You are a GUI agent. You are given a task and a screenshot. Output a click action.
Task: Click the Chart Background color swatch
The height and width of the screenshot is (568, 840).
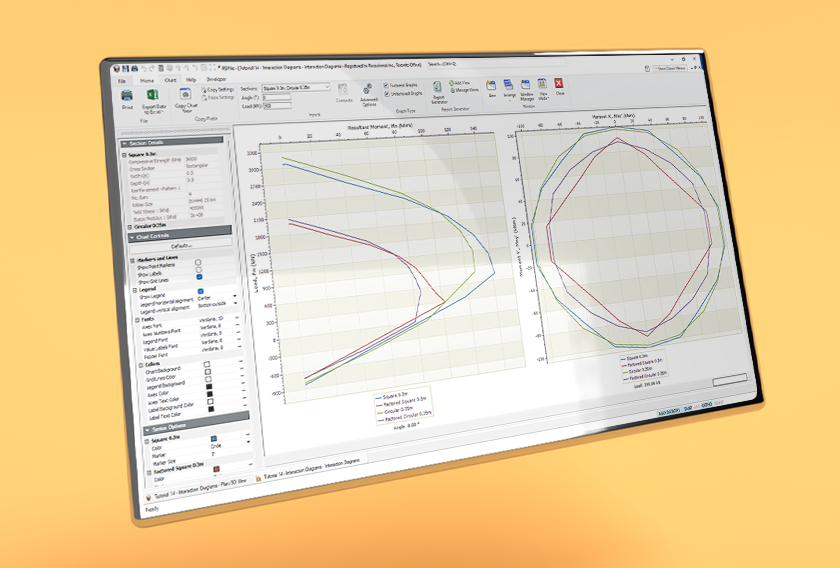[x=207, y=364]
